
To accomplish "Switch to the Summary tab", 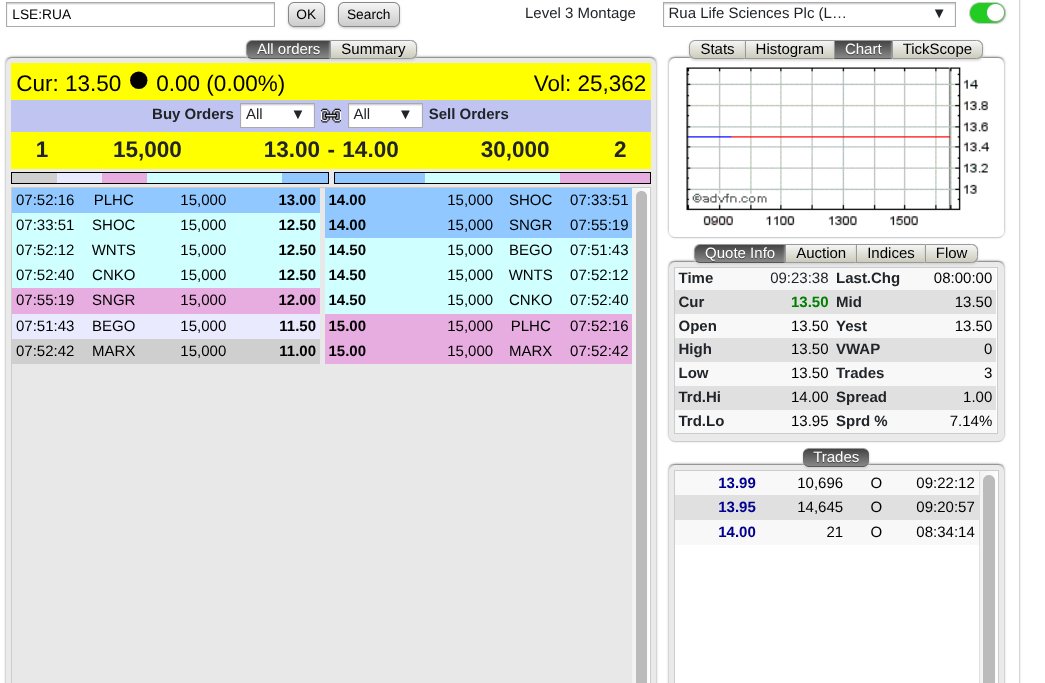I will tap(373, 49).
